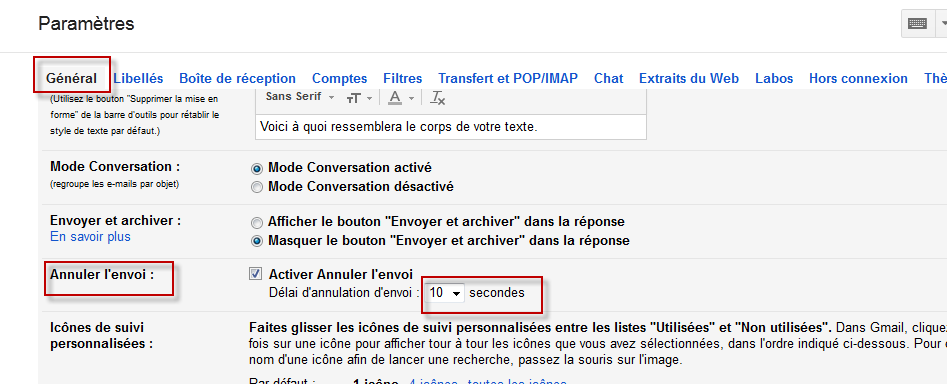The image size is (947, 384).
Task: Switch to the Libellés tab
Action: tap(138, 78)
